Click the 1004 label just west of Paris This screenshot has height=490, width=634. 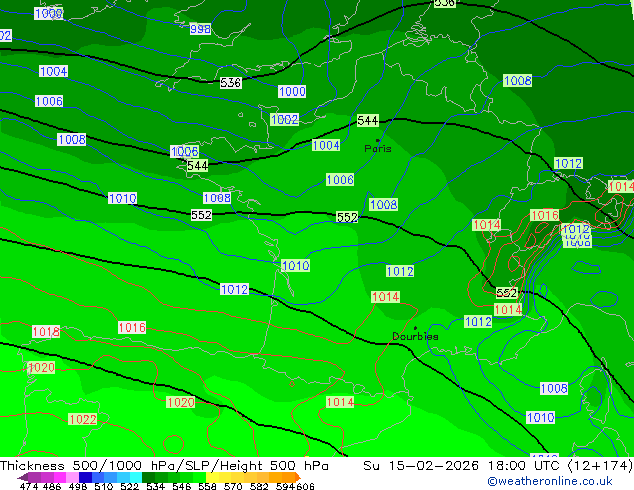click(326, 145)
